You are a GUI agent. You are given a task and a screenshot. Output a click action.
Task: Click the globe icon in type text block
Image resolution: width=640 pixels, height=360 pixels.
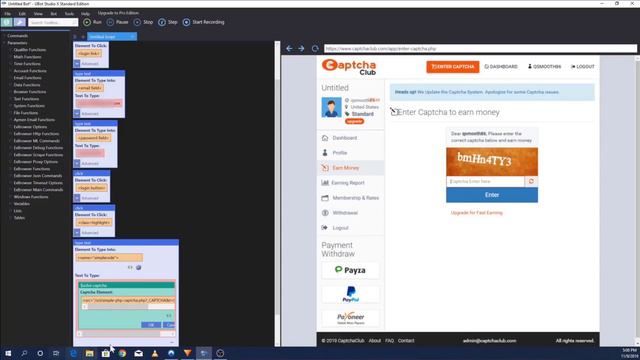(x=139, y=268)
